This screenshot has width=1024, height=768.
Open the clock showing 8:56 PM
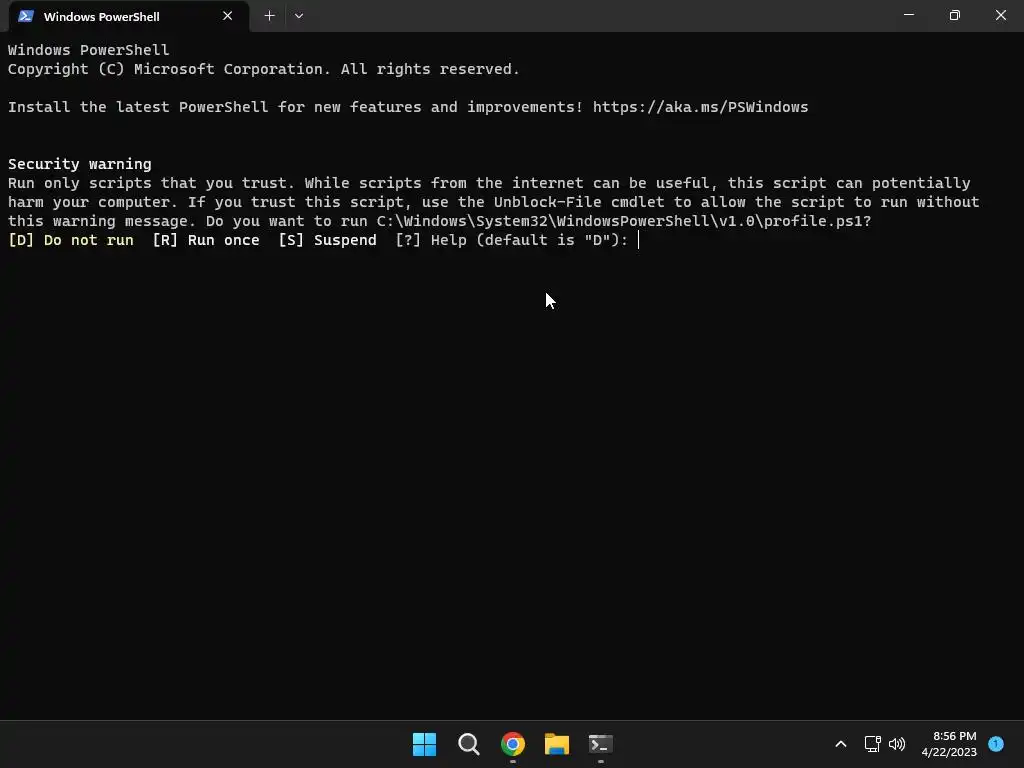pyautogui.click(x=949, y=744)
